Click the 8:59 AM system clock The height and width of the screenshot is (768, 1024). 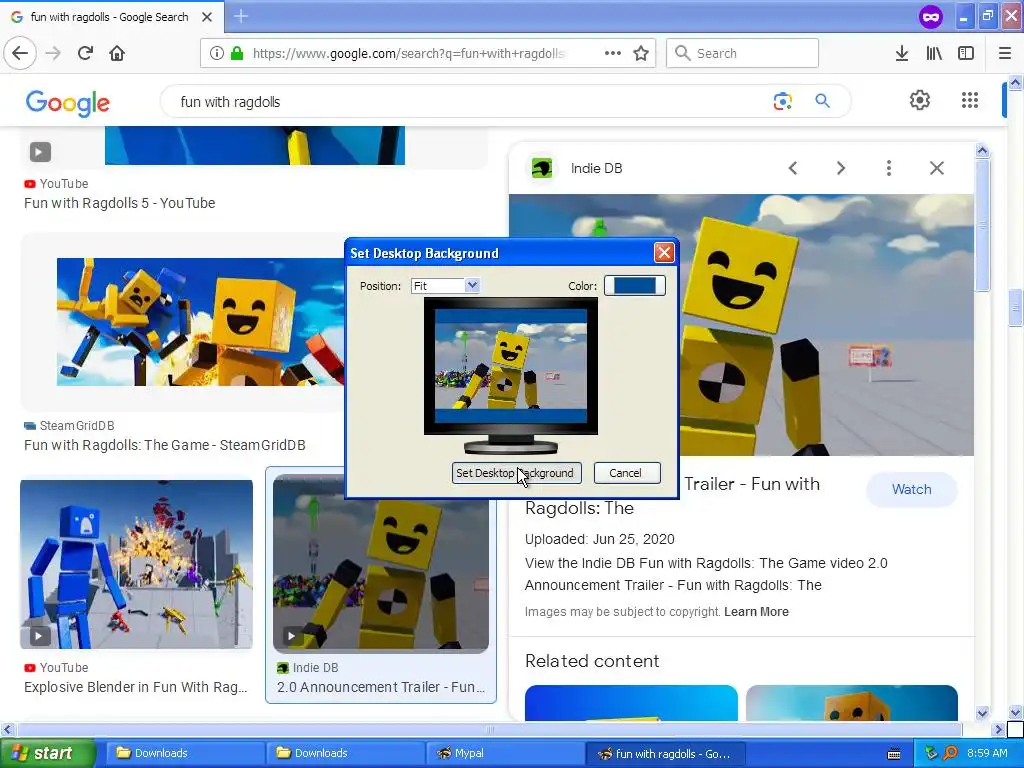(x=987, y=753)
